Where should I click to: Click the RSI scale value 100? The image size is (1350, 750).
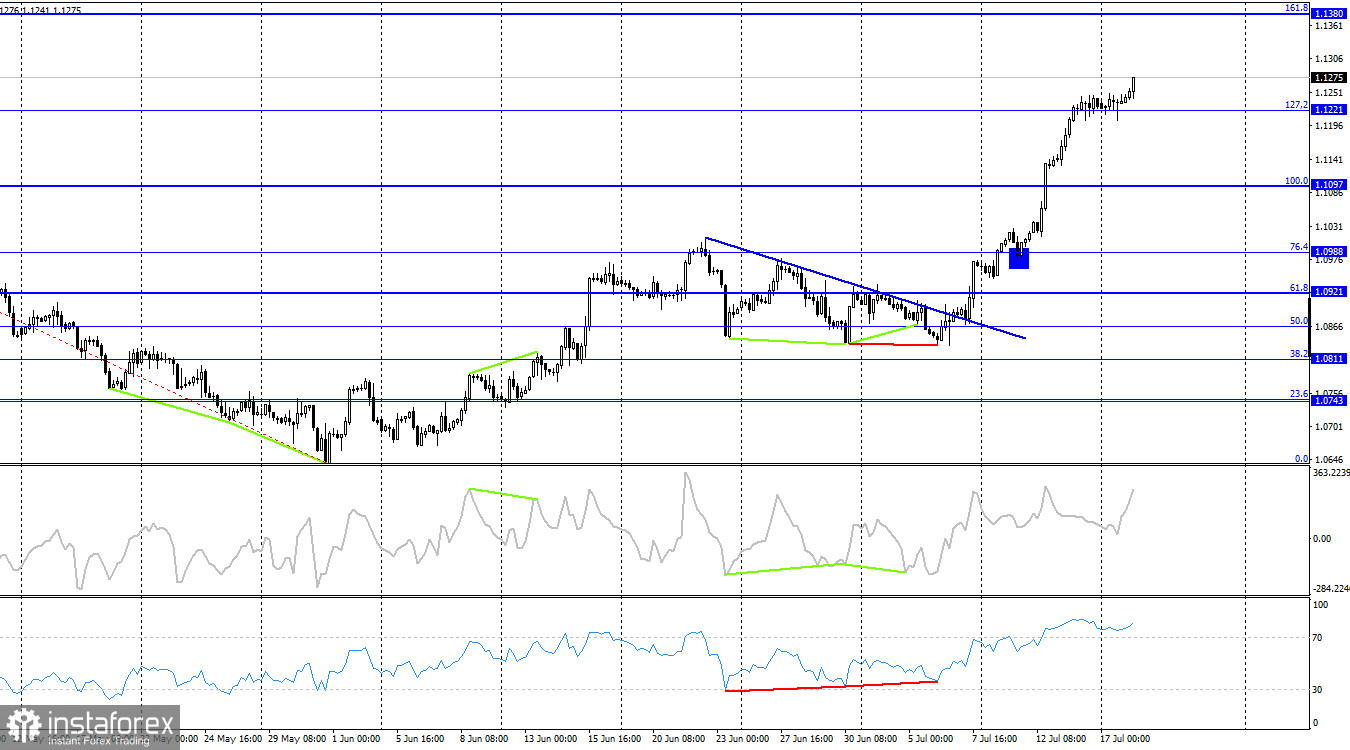(x=1320, y=605)
